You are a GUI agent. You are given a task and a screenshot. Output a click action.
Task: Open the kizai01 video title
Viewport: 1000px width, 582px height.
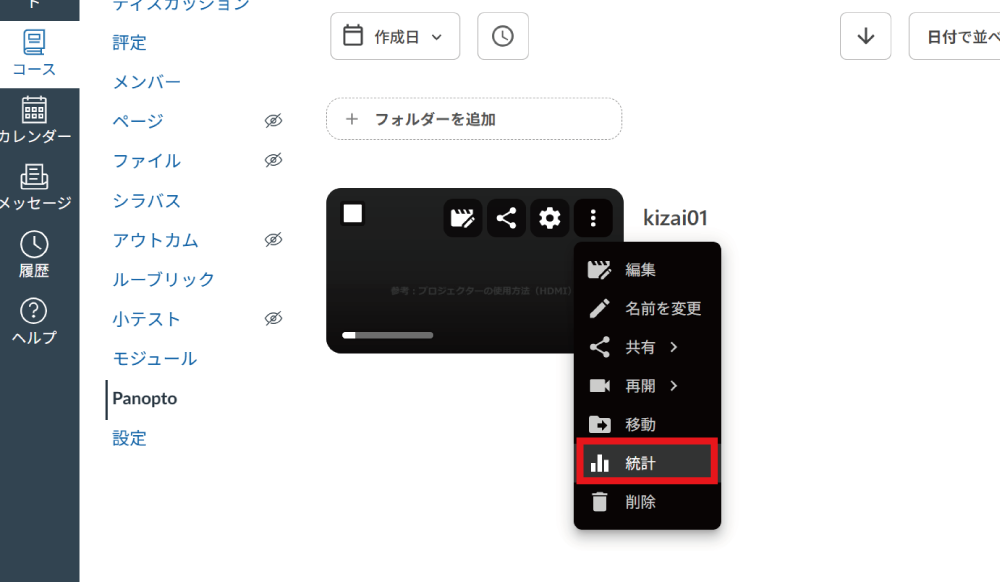(675, 219)
